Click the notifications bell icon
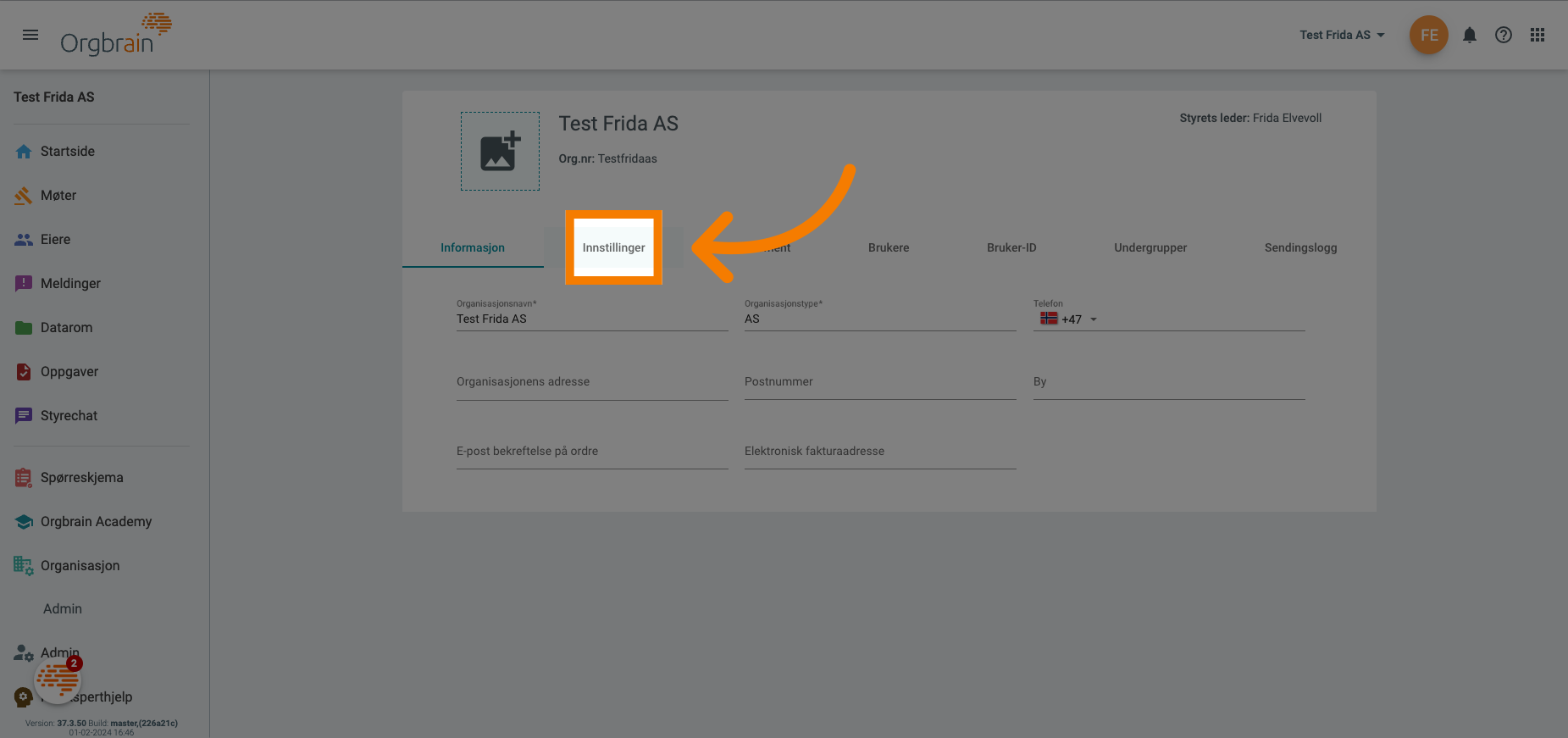The image size is (1568, 738). point(1470,35)
